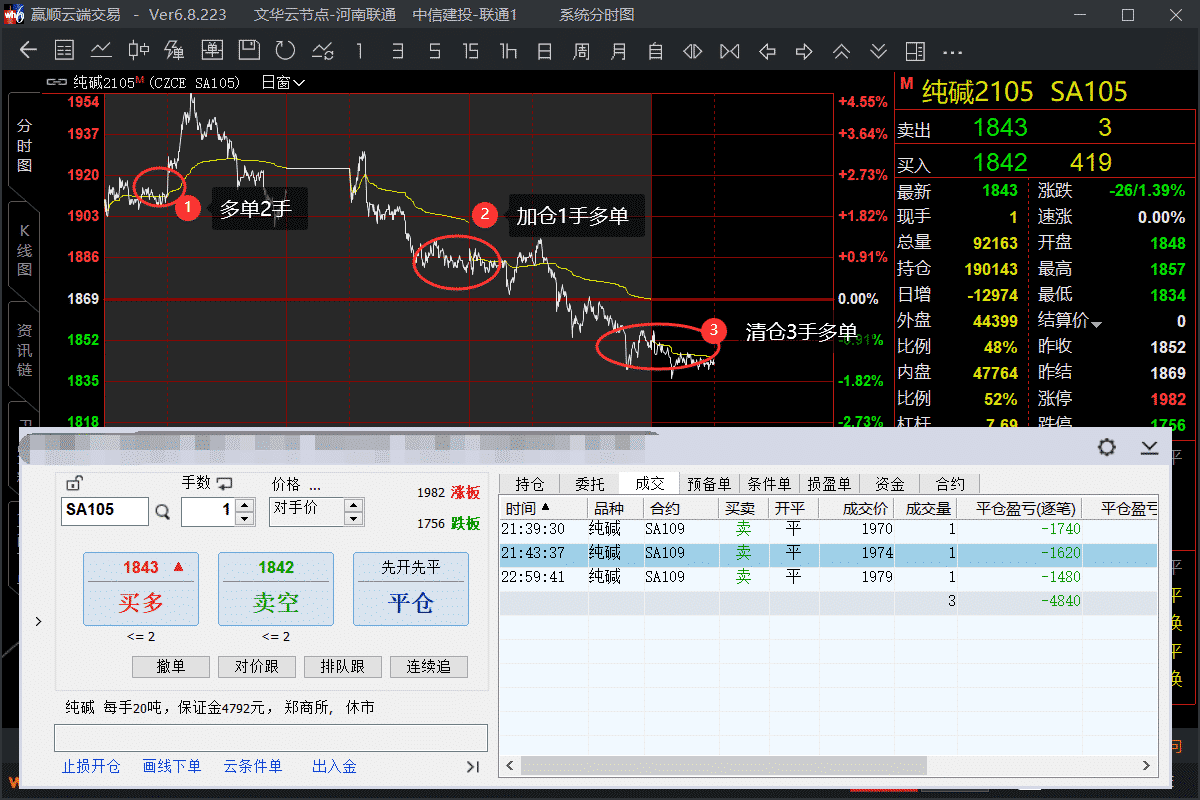The width and height of the screenshot is (1200, 800).
Task: Select the 自 custom period button
Action: (655, 51)
